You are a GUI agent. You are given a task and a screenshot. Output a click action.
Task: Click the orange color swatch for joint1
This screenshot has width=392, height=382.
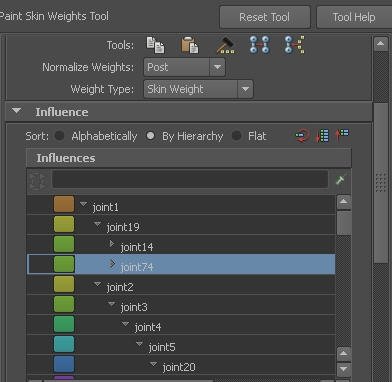tap(64, 204)
